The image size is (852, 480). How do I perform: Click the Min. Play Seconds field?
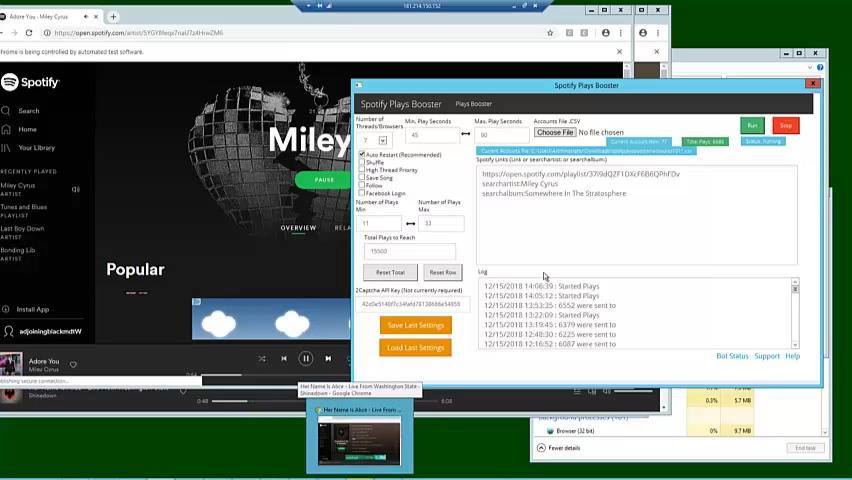tap(432, 135)
